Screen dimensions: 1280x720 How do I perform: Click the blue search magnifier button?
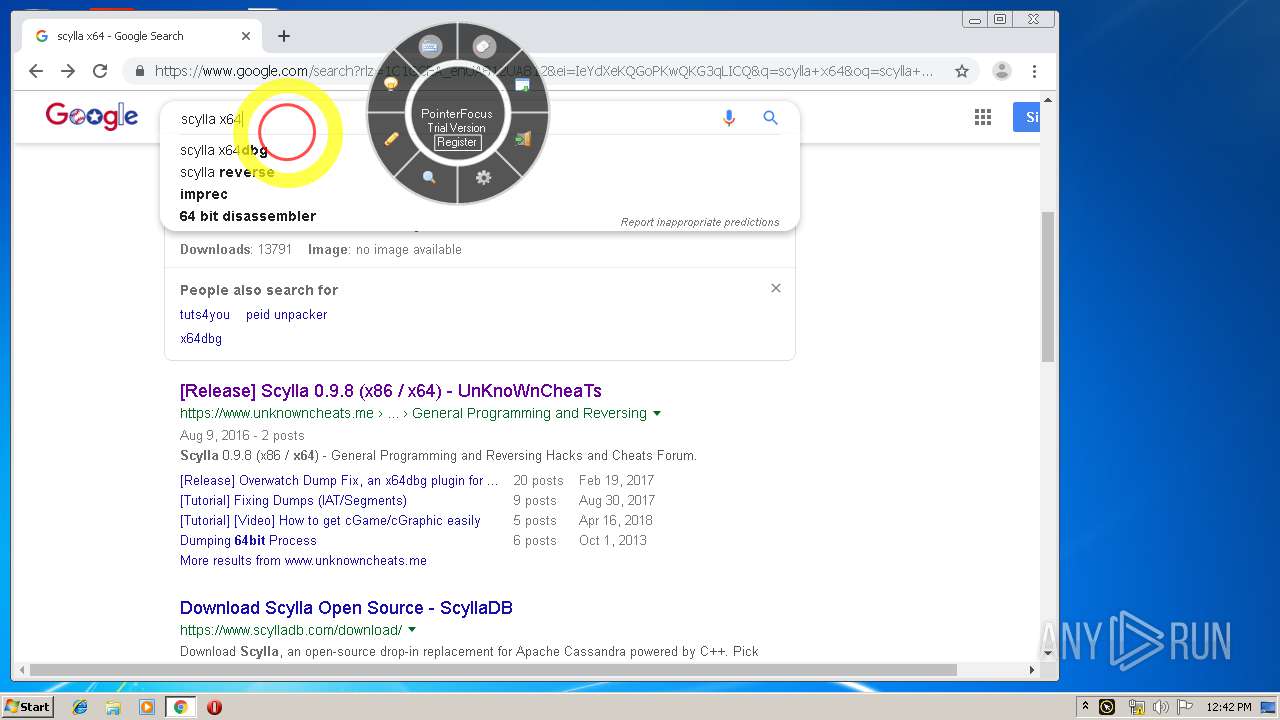click(770, 118)
